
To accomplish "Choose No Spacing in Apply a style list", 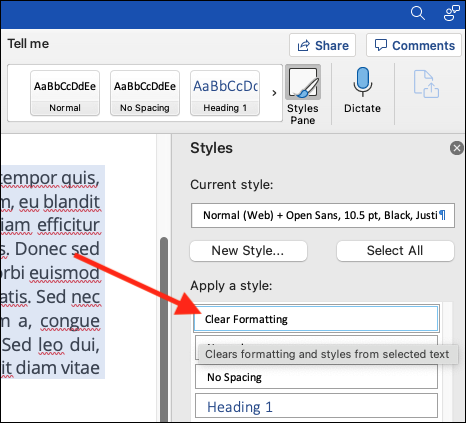I will click(316, 377).
